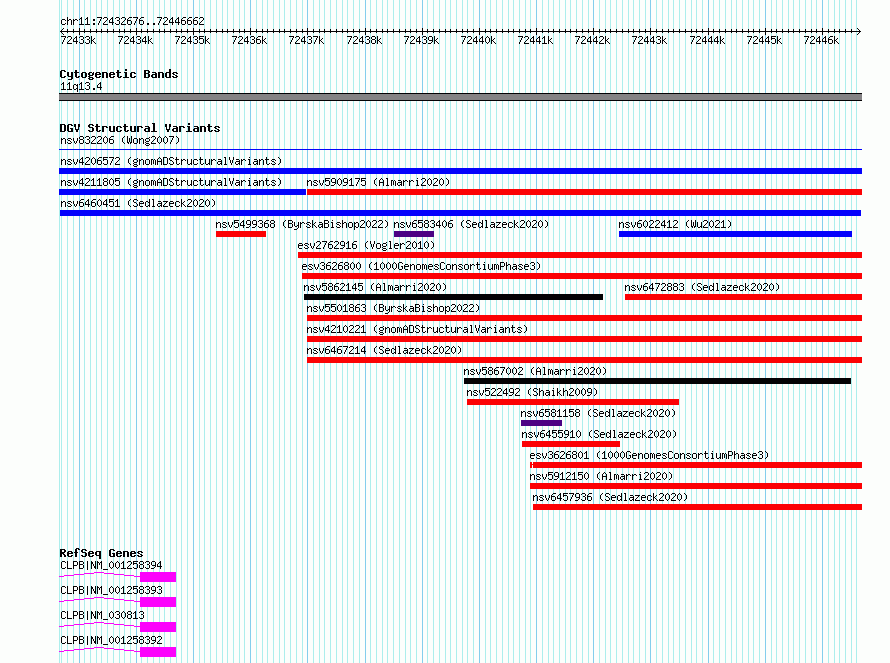Open nsv6472883 (Sedlazeck2020) label
Screen dimensions: 890x663
(x=702, y=287)
